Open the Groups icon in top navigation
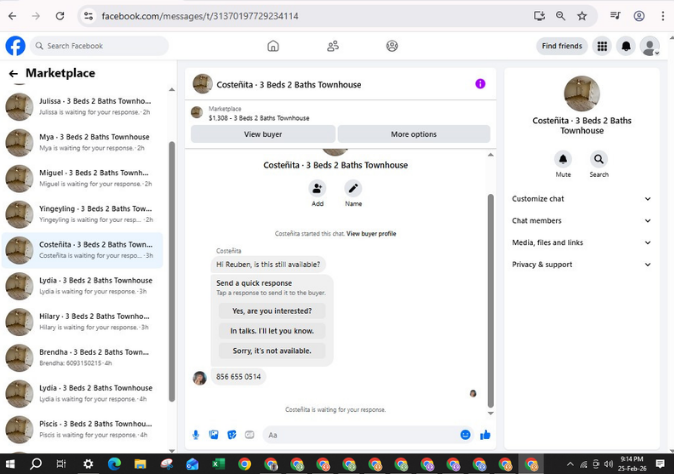This screenshot has height=474, width=674. tap(392, 46)
